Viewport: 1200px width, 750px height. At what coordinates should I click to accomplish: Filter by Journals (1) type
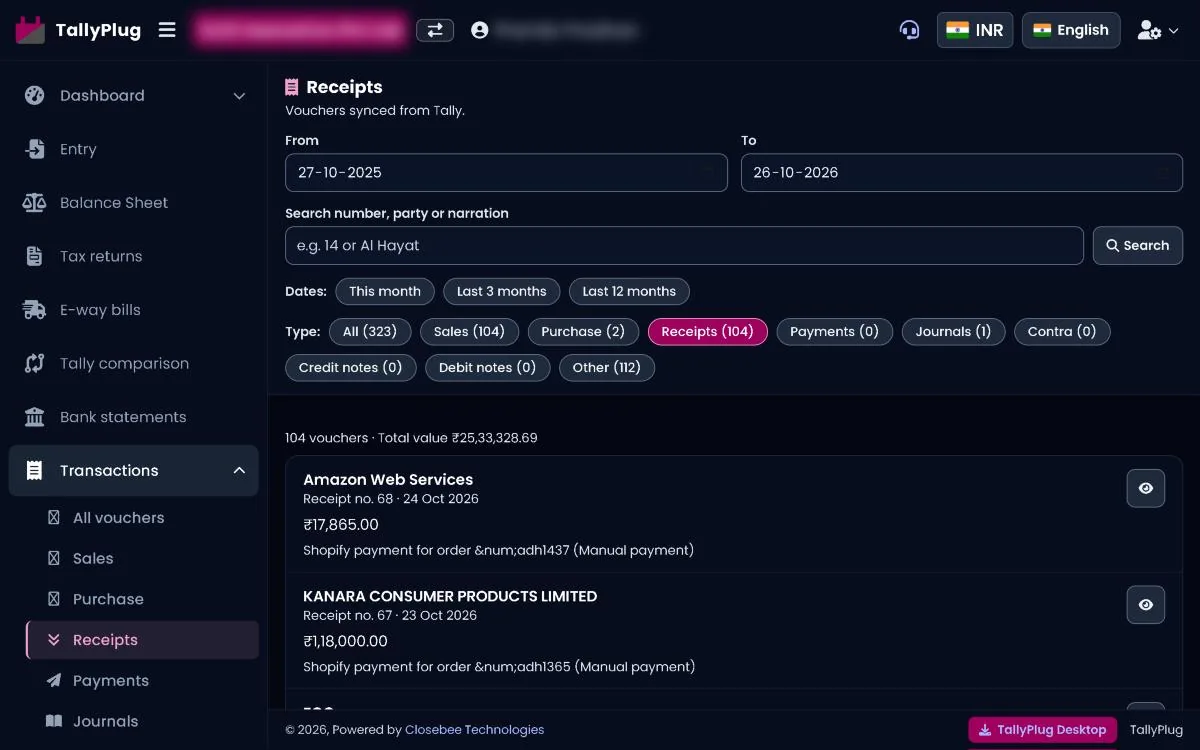tap(953, 332)
